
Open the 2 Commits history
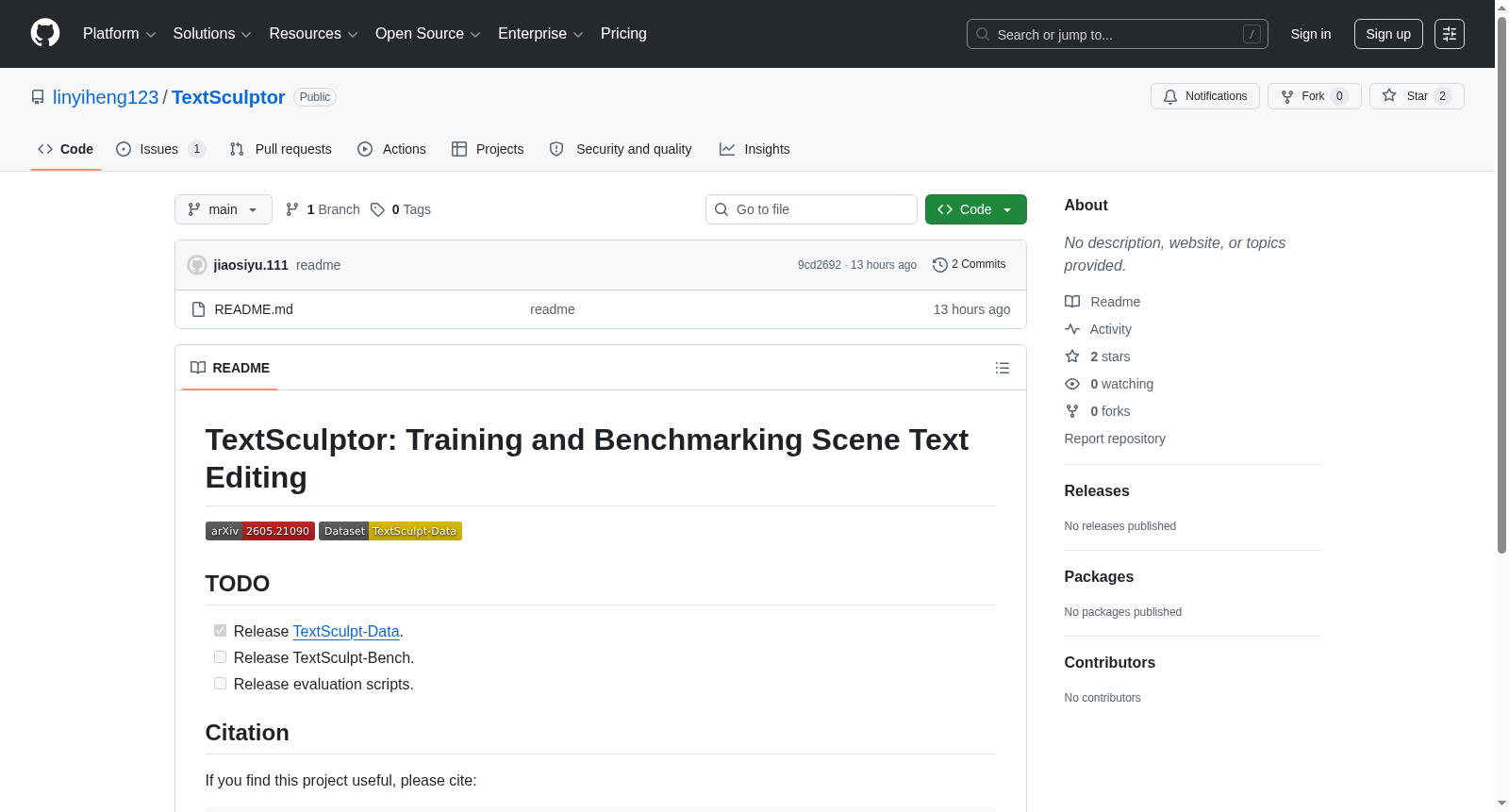[970, 265]
